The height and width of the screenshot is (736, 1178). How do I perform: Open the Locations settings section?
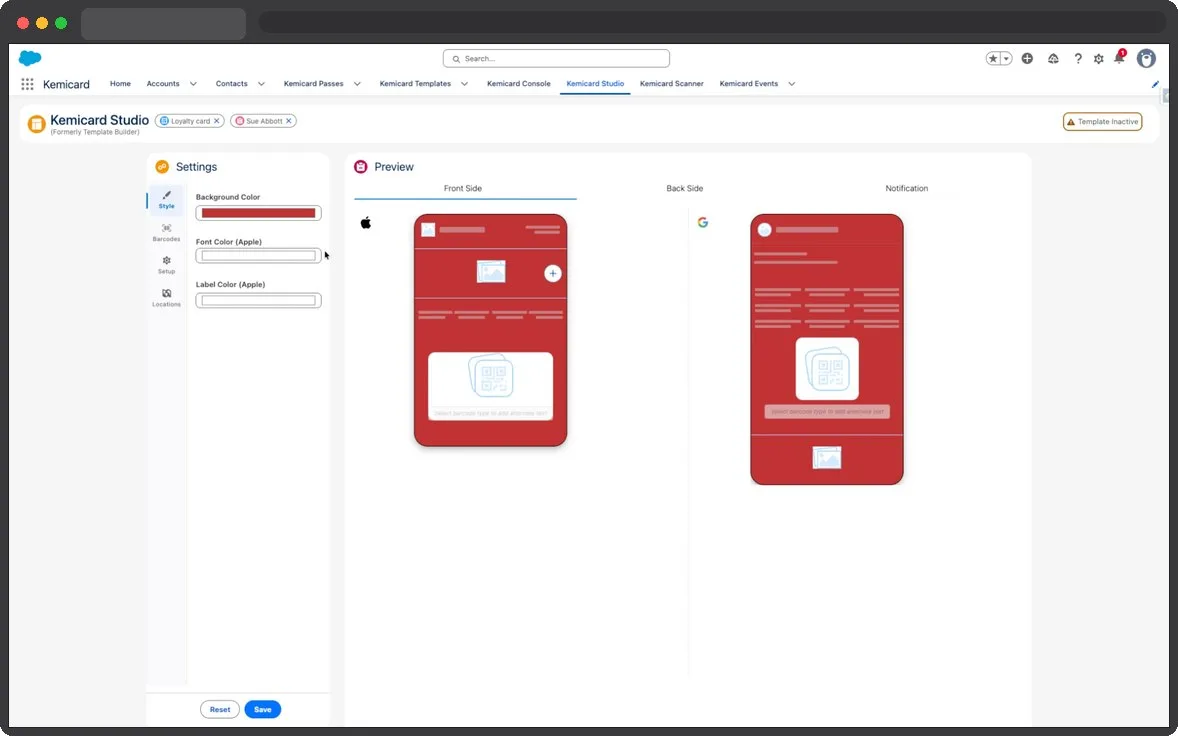click(x=166, y=298)
